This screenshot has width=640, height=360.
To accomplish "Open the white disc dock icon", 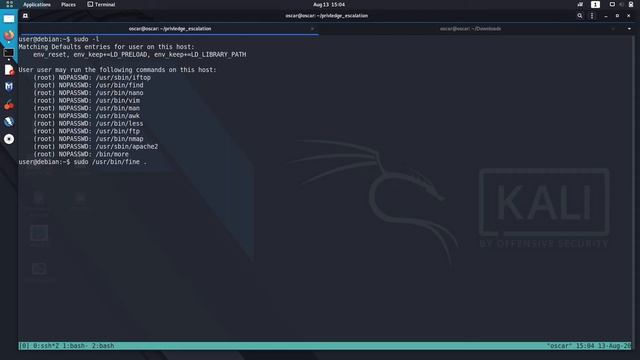I will (9, 139).
